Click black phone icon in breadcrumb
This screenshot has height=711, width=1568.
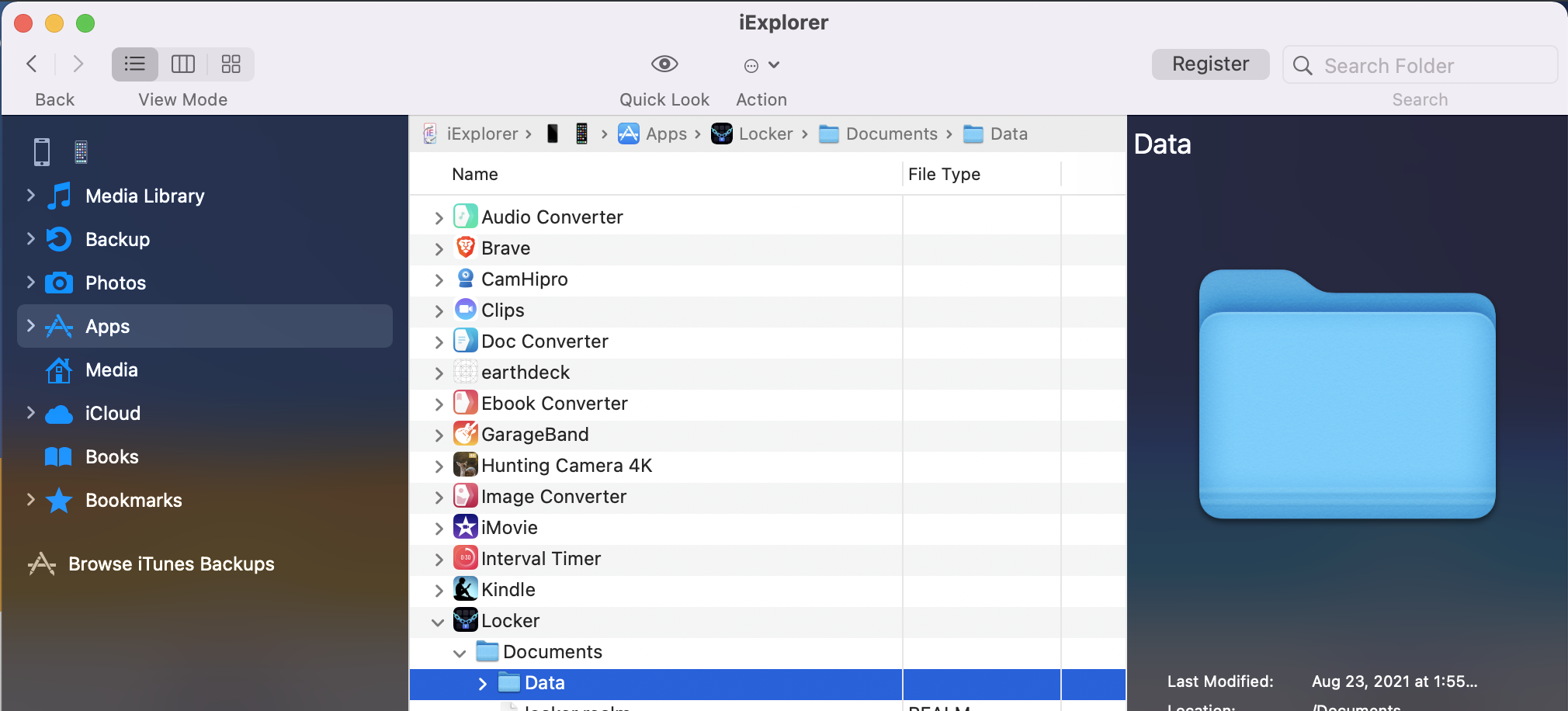(552, 134)
